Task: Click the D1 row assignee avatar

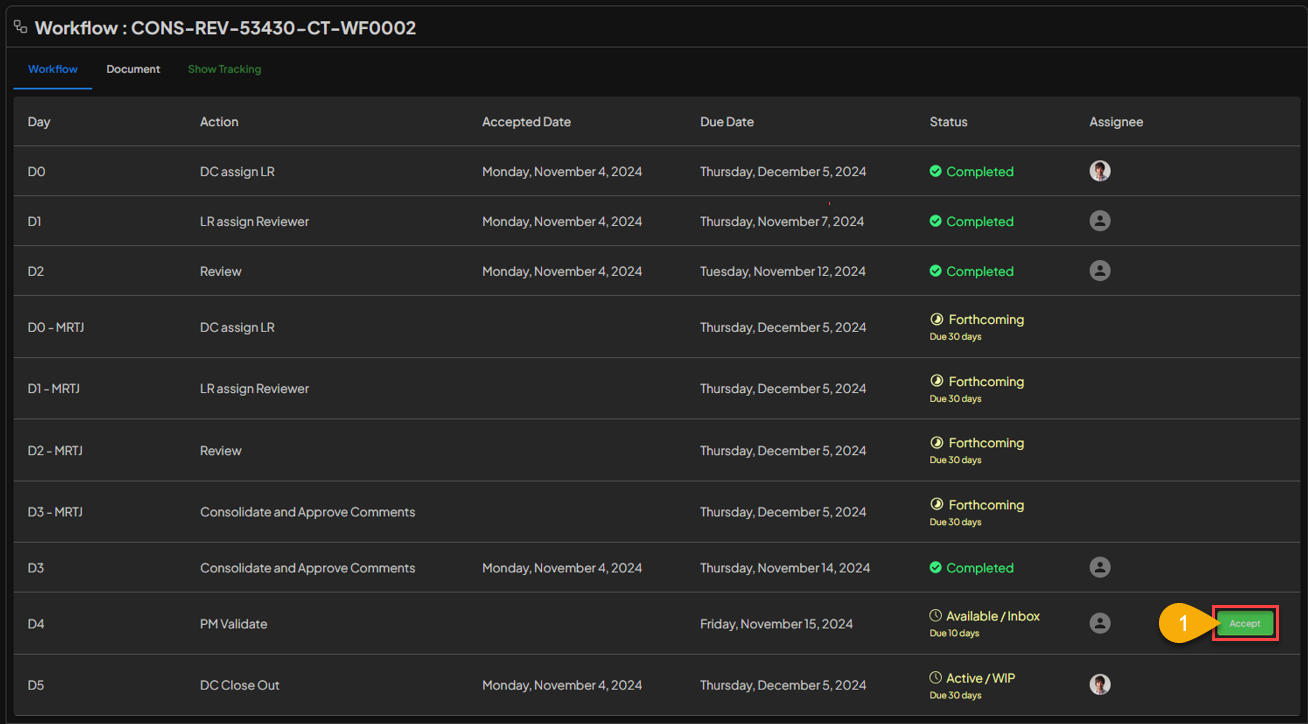Action: pyautogui.click(x=1100, y=221)
